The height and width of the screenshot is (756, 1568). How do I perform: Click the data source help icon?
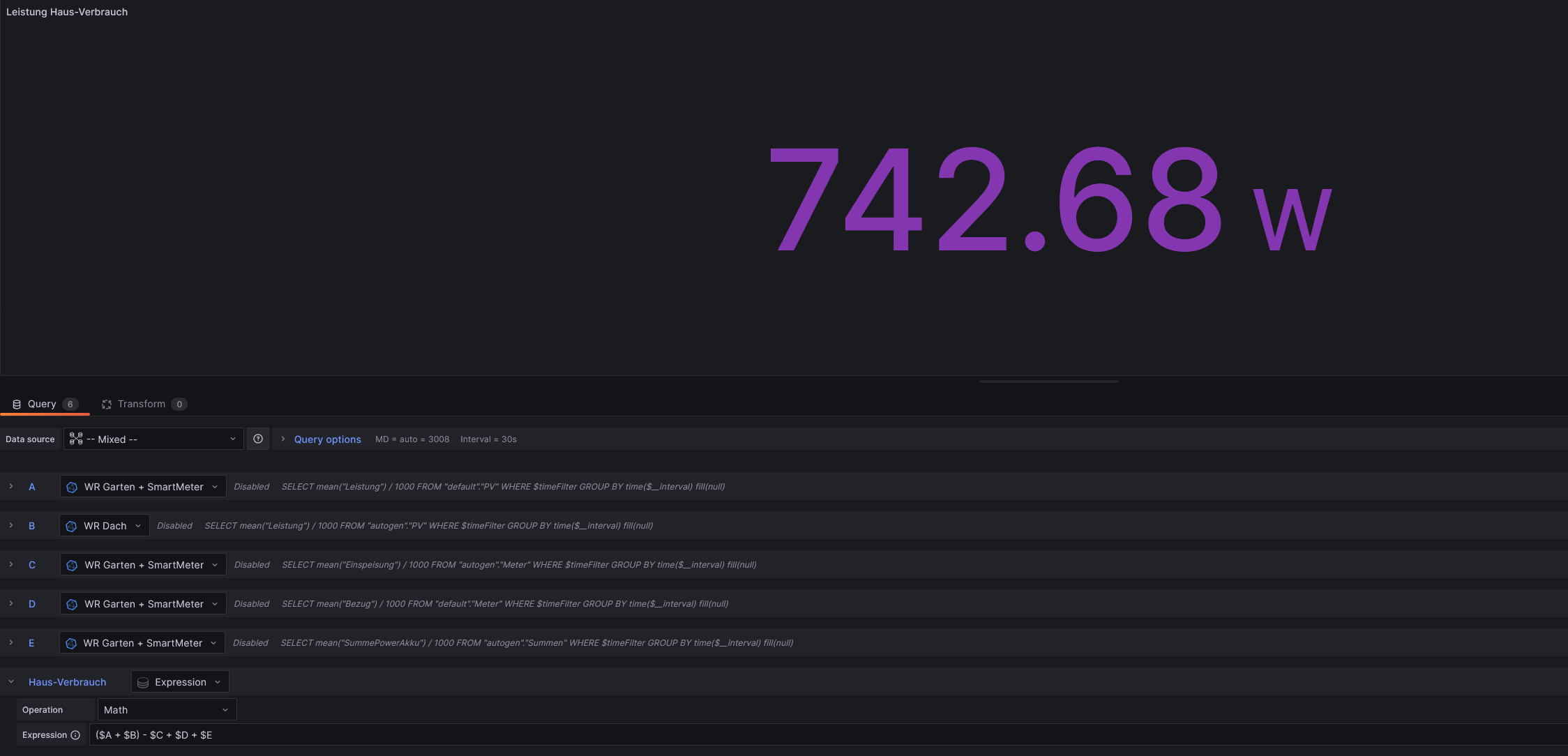click(258, 439)
